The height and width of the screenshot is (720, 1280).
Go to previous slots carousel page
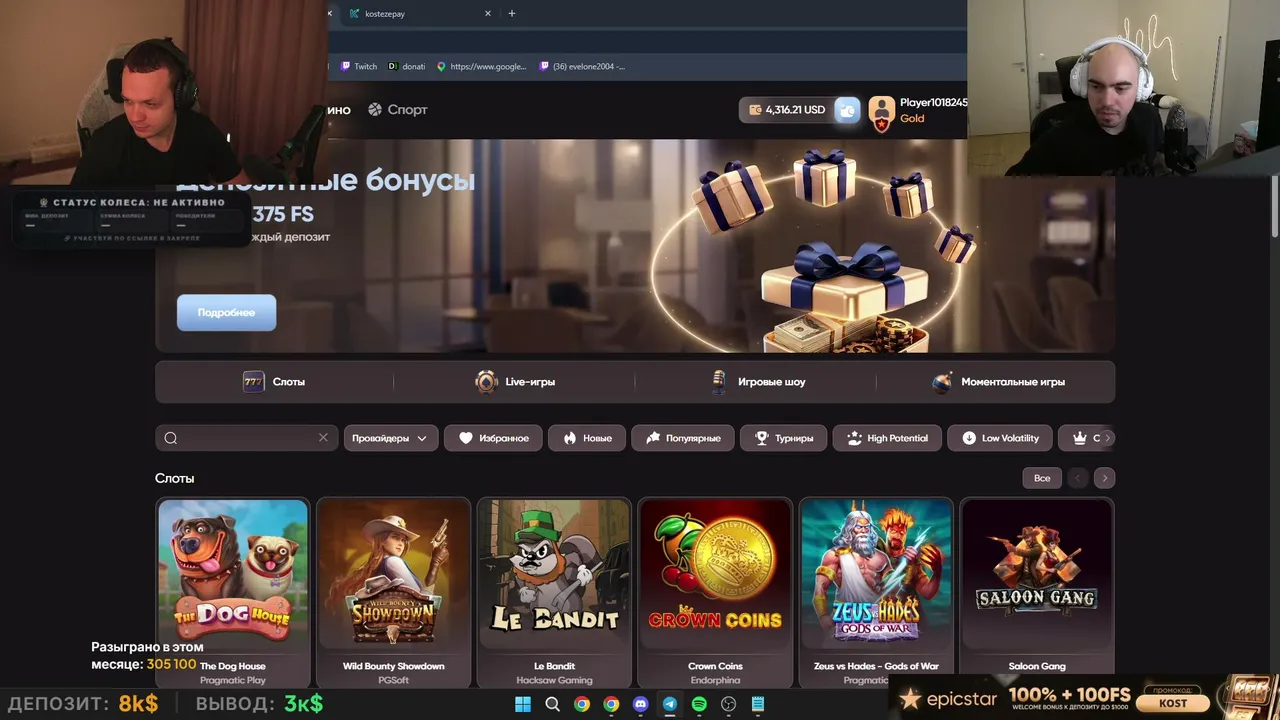point(1077,478)
